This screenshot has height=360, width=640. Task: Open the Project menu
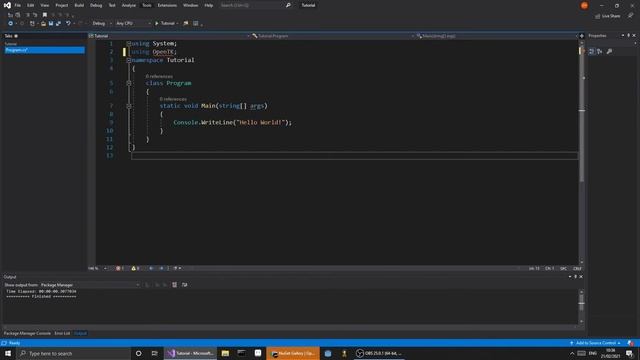point(62,5)
